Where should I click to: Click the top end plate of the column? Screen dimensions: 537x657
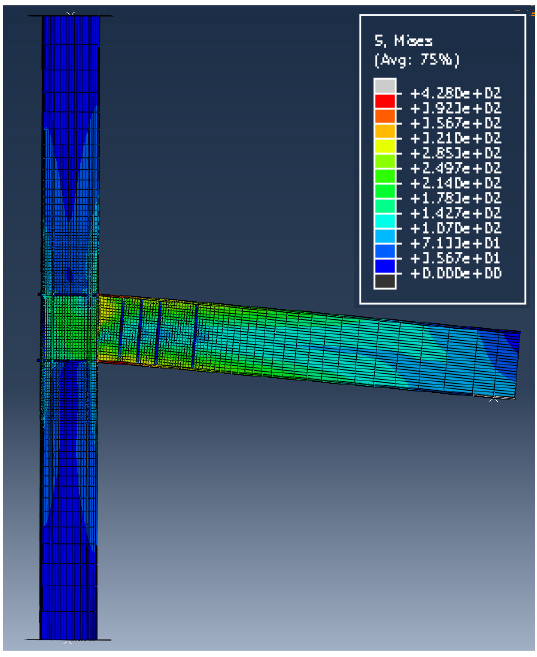point(70,16)
